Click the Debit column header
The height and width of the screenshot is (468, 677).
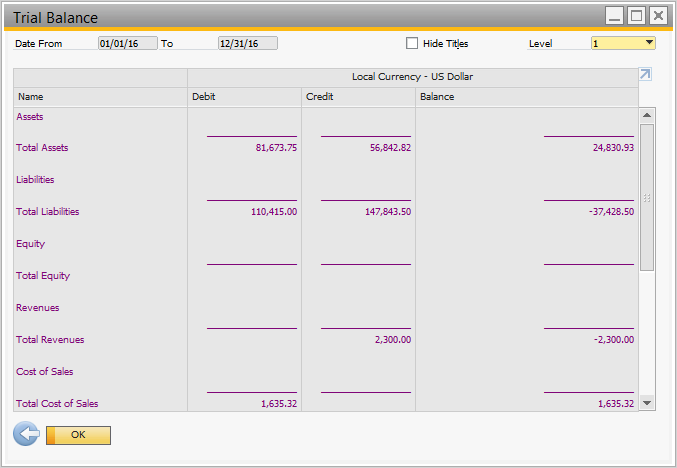coord(244,97)
